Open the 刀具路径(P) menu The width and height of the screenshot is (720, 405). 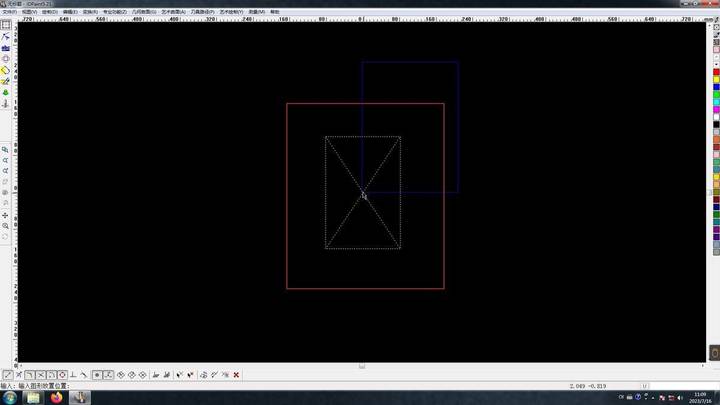(202, 12)
